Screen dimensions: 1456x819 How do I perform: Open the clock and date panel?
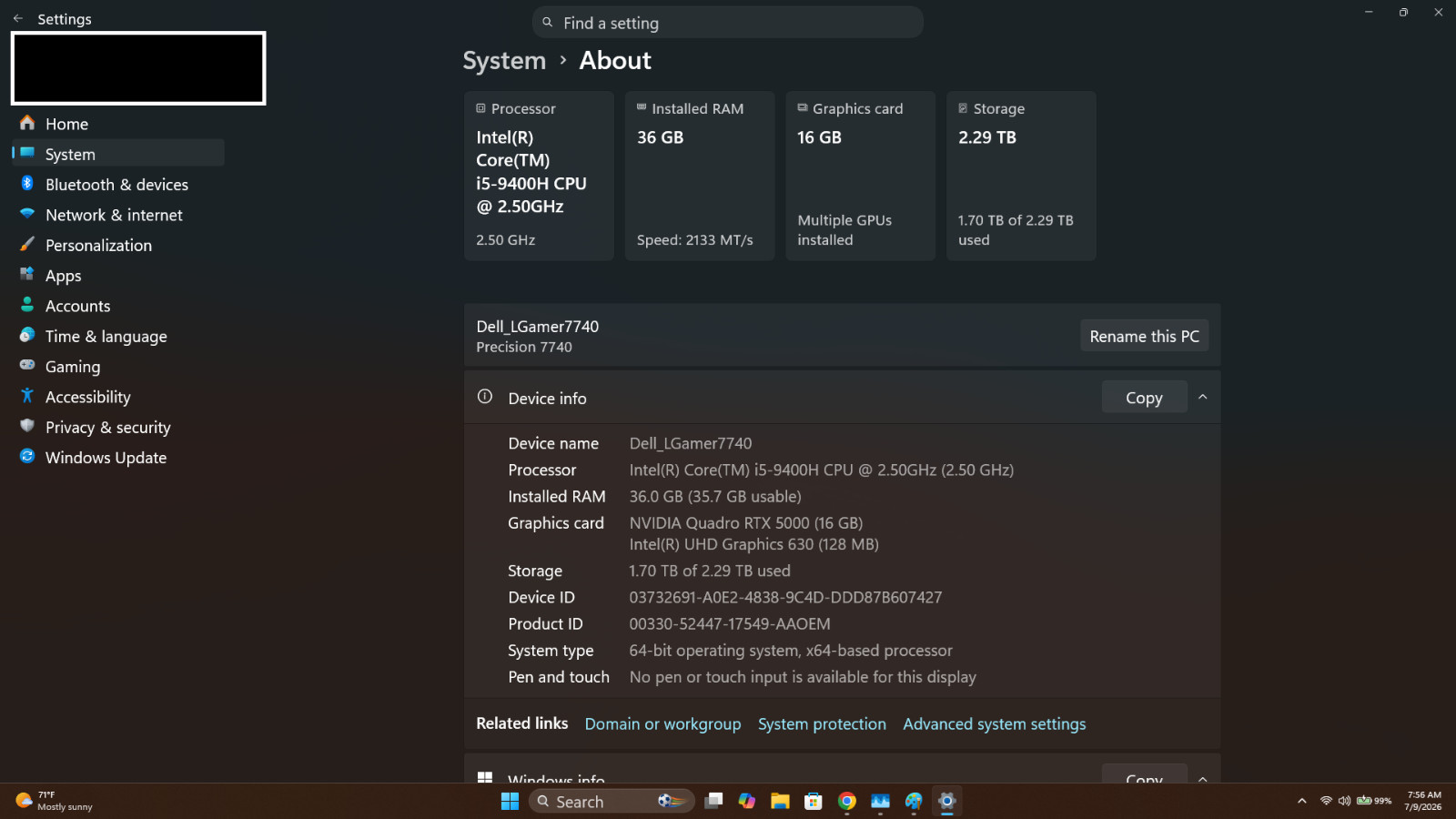[1423, 801]
